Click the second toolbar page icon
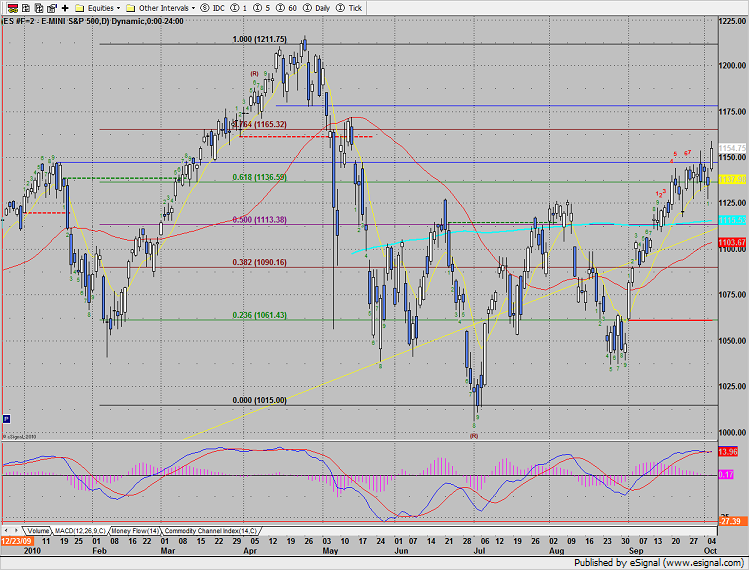The width and height of the screenshot is (749, 570). click(x=26, y=8)
